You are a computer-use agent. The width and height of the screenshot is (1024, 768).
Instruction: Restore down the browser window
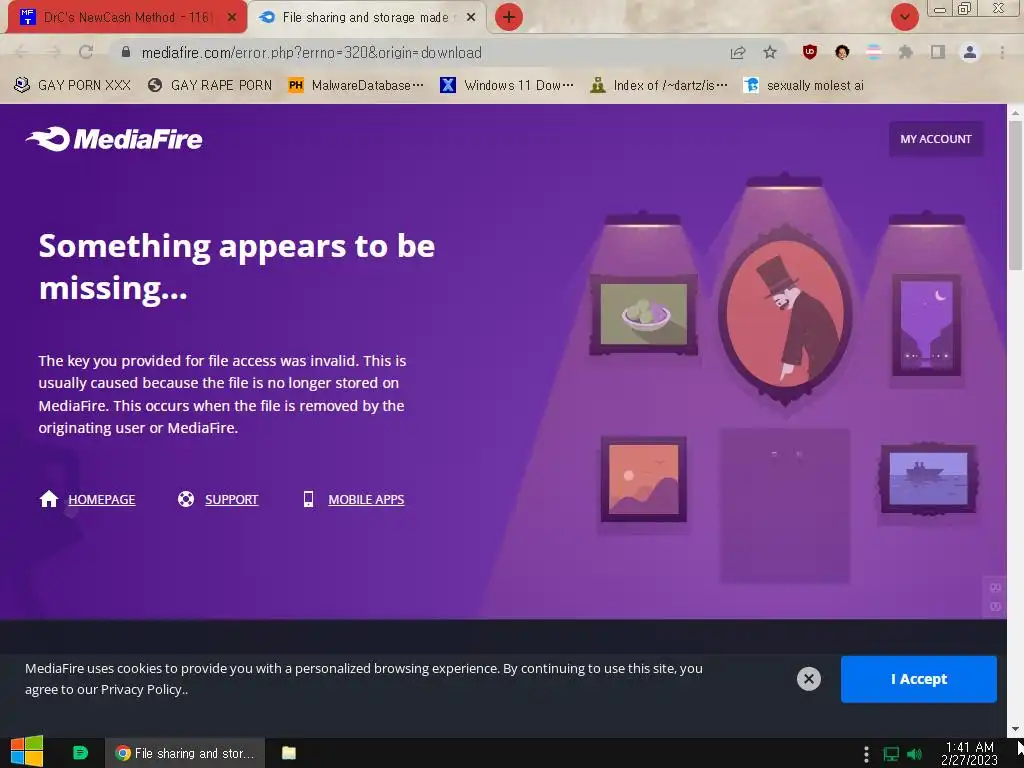pyautogui.click(x=965, y=8)
